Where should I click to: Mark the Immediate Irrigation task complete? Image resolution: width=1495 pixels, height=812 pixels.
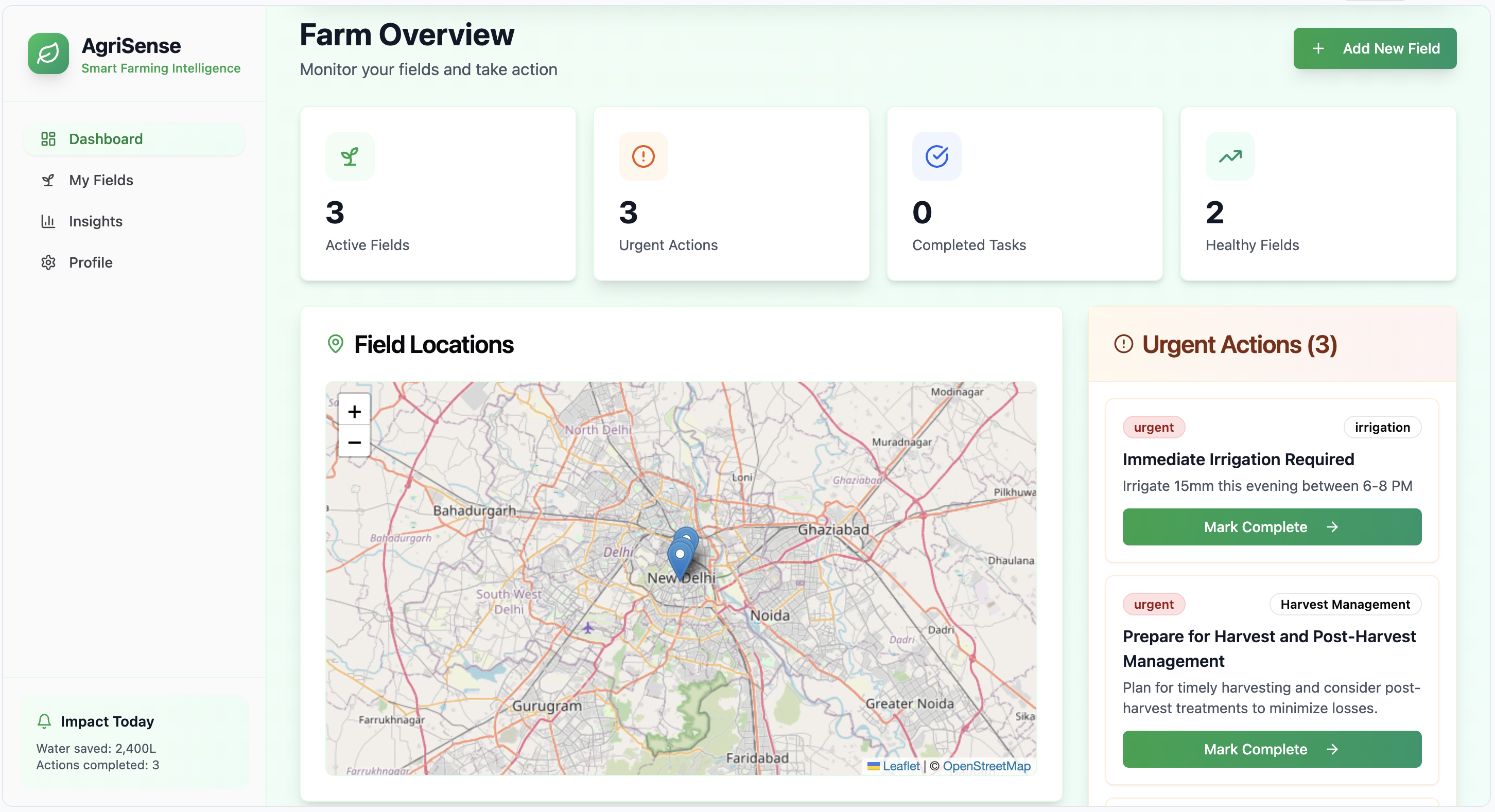pos(1271,526)
